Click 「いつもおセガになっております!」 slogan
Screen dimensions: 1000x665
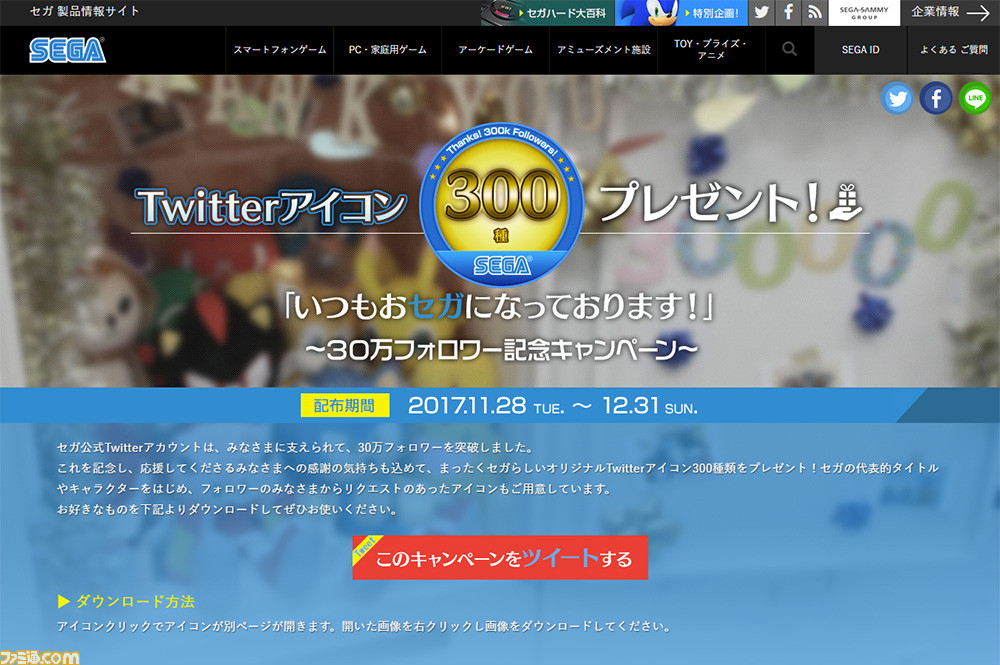pos(499,306)
